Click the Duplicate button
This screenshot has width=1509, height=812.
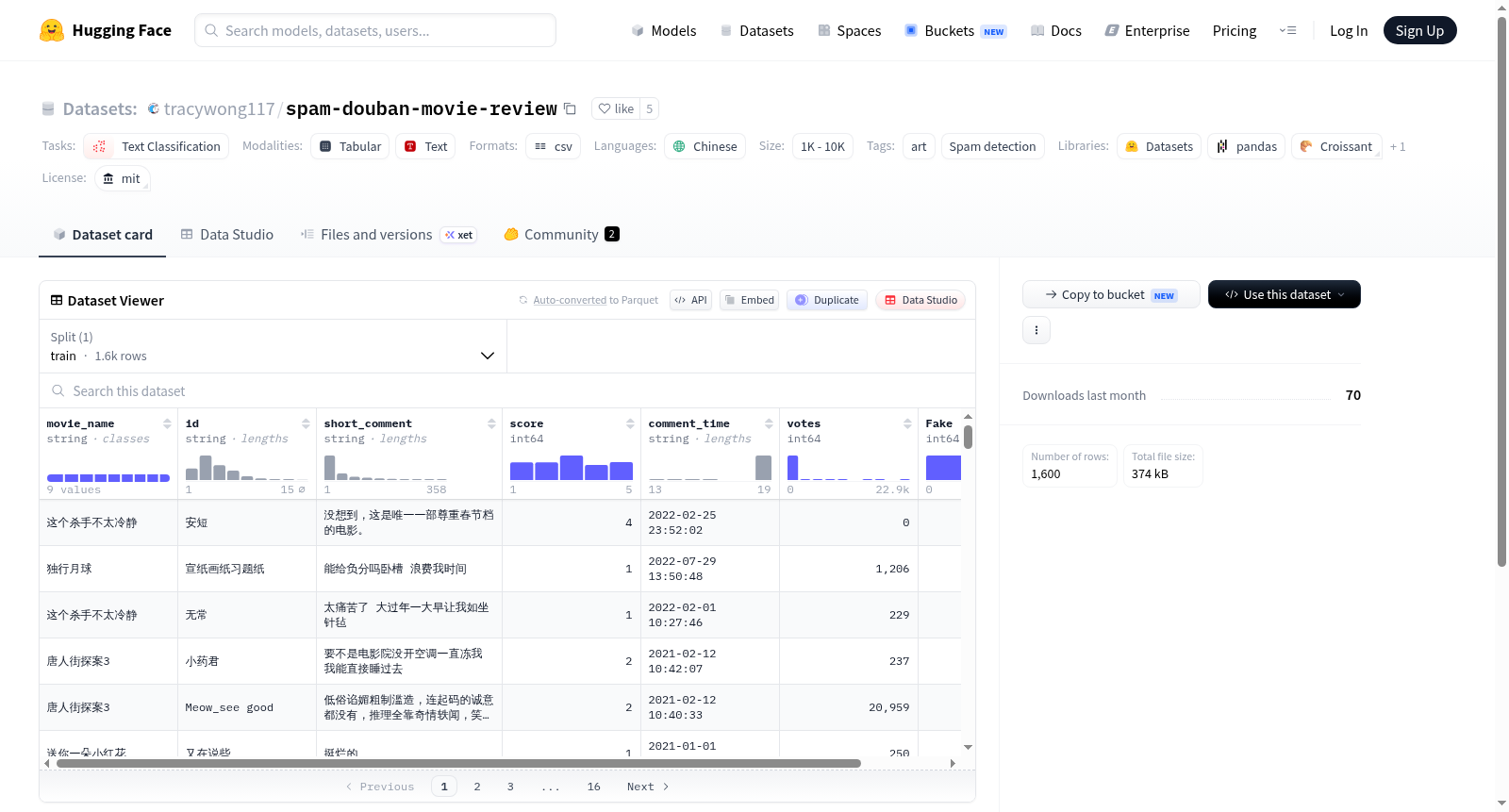[x=826, y=300]
